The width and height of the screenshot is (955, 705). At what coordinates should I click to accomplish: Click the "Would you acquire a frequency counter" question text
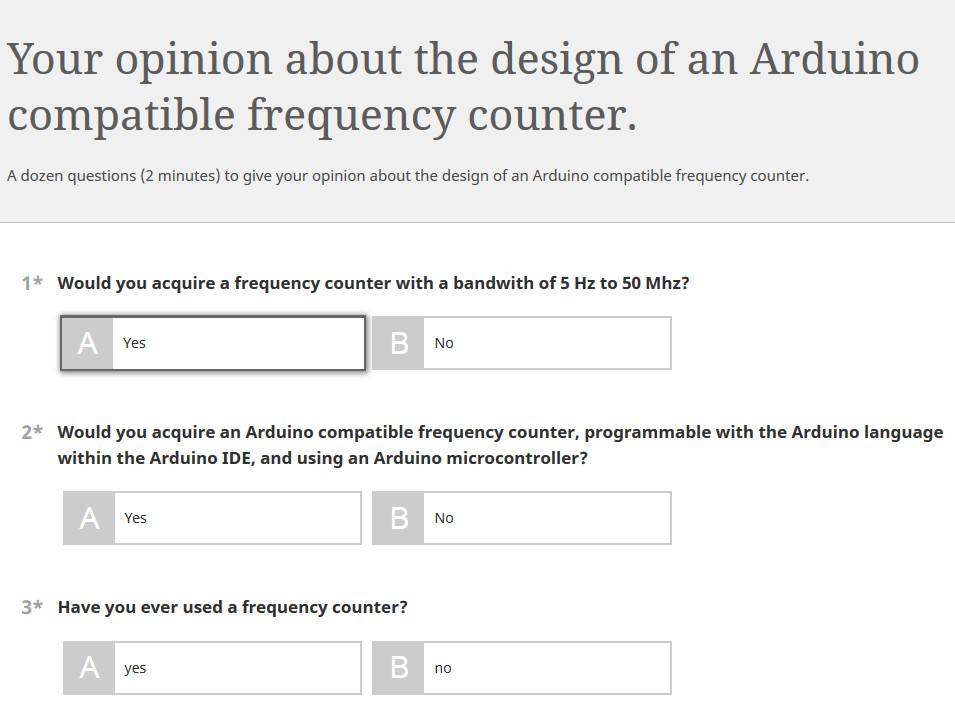[x=373, y=283]
